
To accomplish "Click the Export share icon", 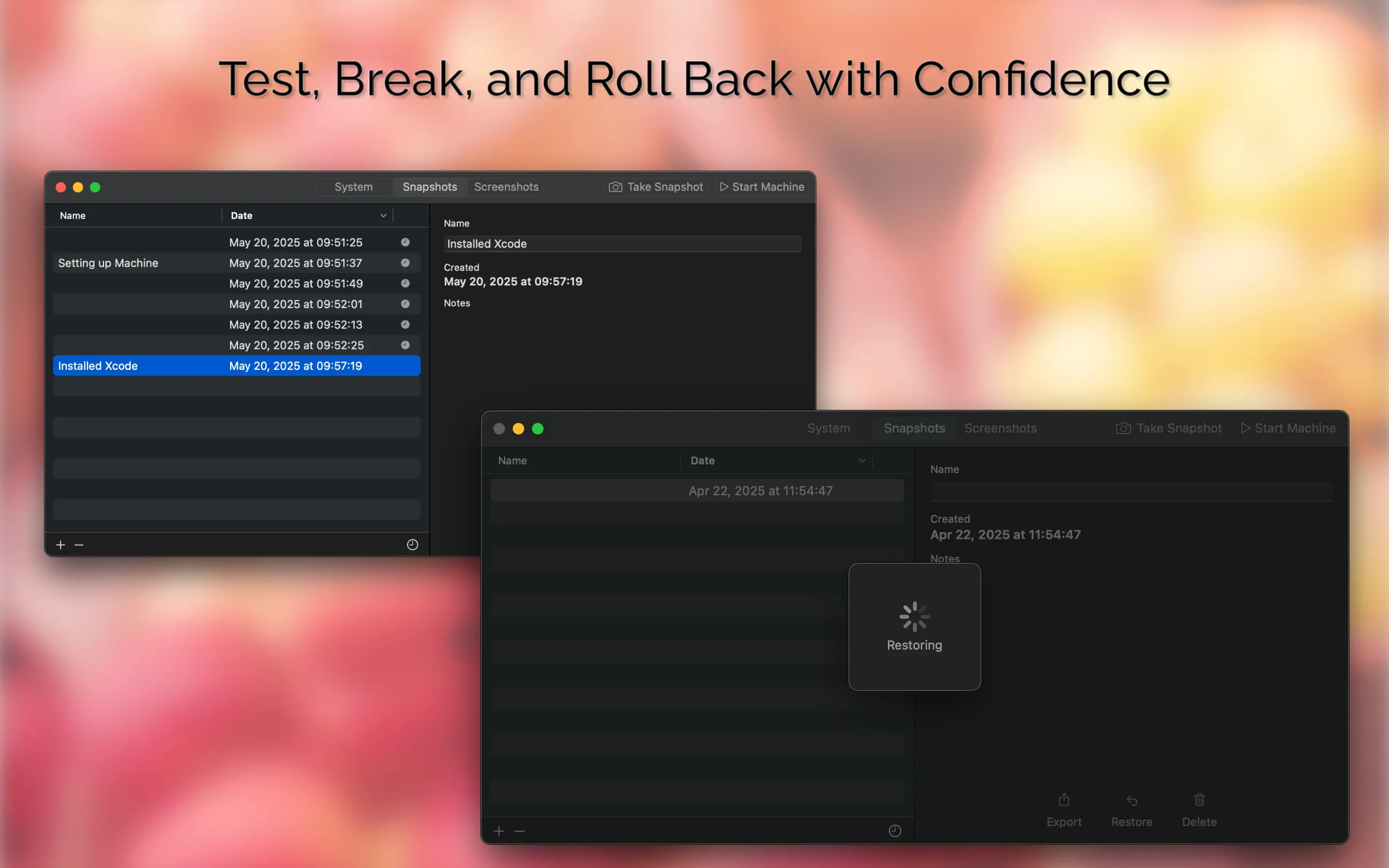I will [1063, 800].
